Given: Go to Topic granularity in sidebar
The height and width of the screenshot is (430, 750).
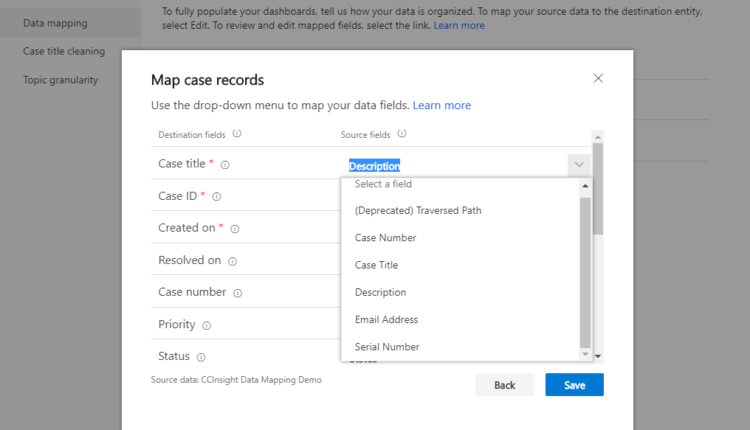Looking at the screenshot, I should click(x=61, y=80).
